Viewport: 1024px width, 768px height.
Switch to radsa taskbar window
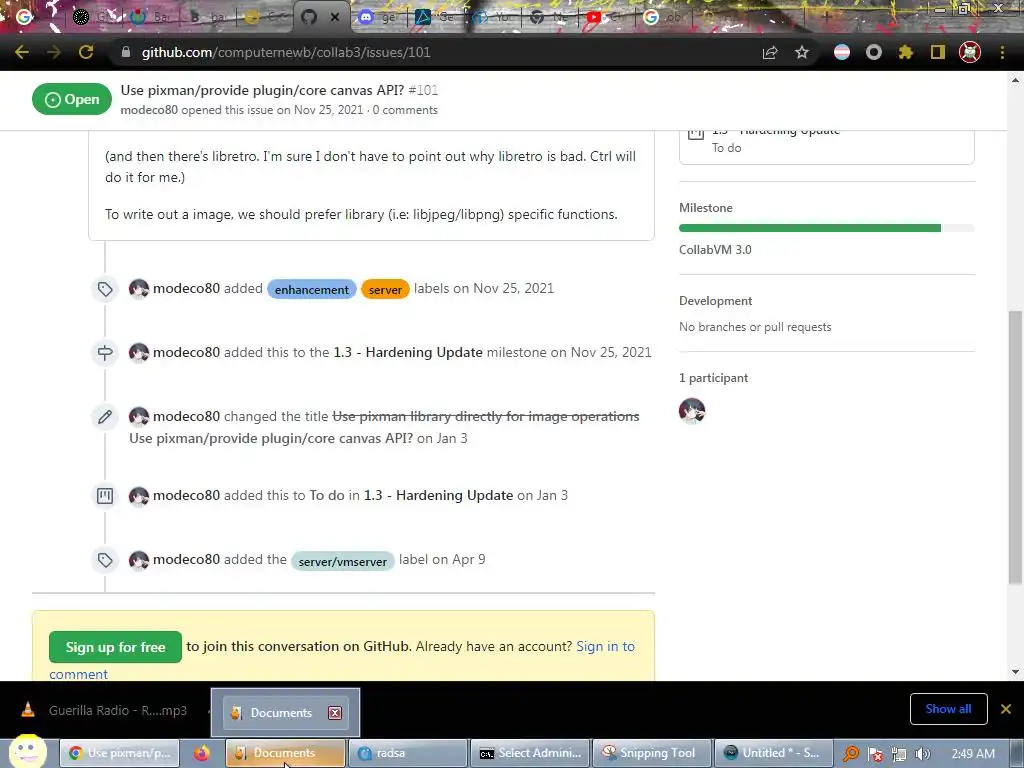click(x=408, y=753)
